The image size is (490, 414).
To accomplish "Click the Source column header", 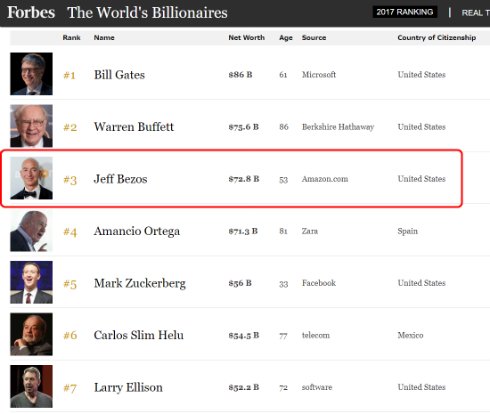I will pyautogui.click(x=314, y=38).
